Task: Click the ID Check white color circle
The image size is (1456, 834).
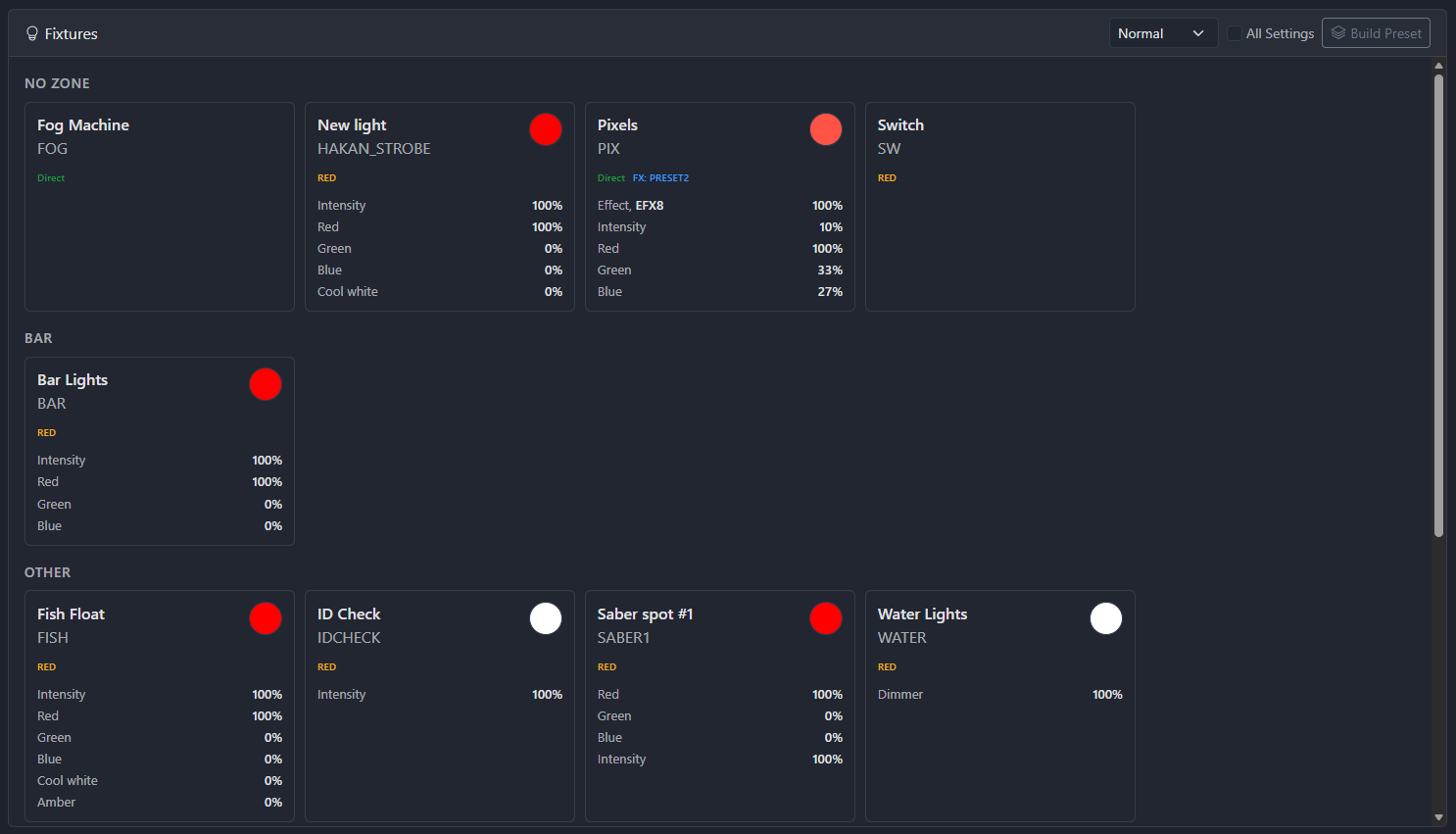Action: (x=546, y=618)
